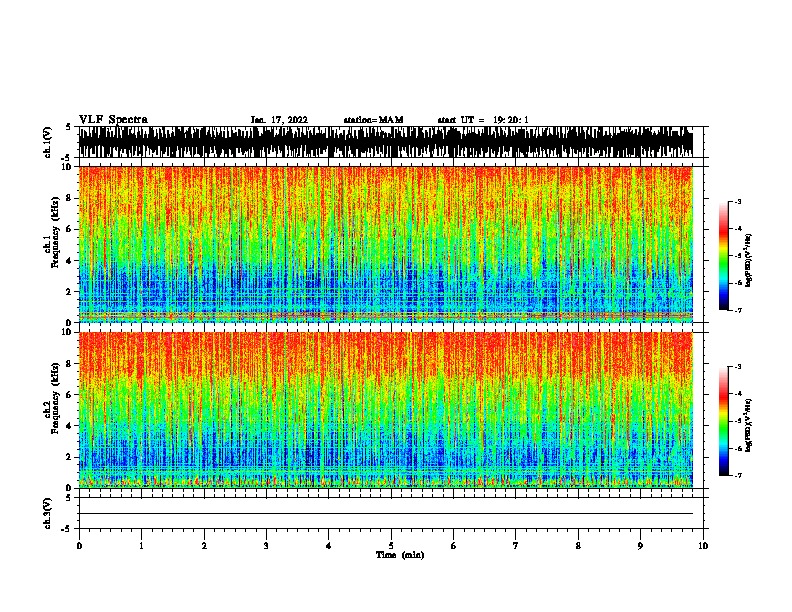Image resolution: width=792 pixels, height=612 pixels.
Task: Click the ch.1 spectrogram color scale bar
Action: coord(724,256)
